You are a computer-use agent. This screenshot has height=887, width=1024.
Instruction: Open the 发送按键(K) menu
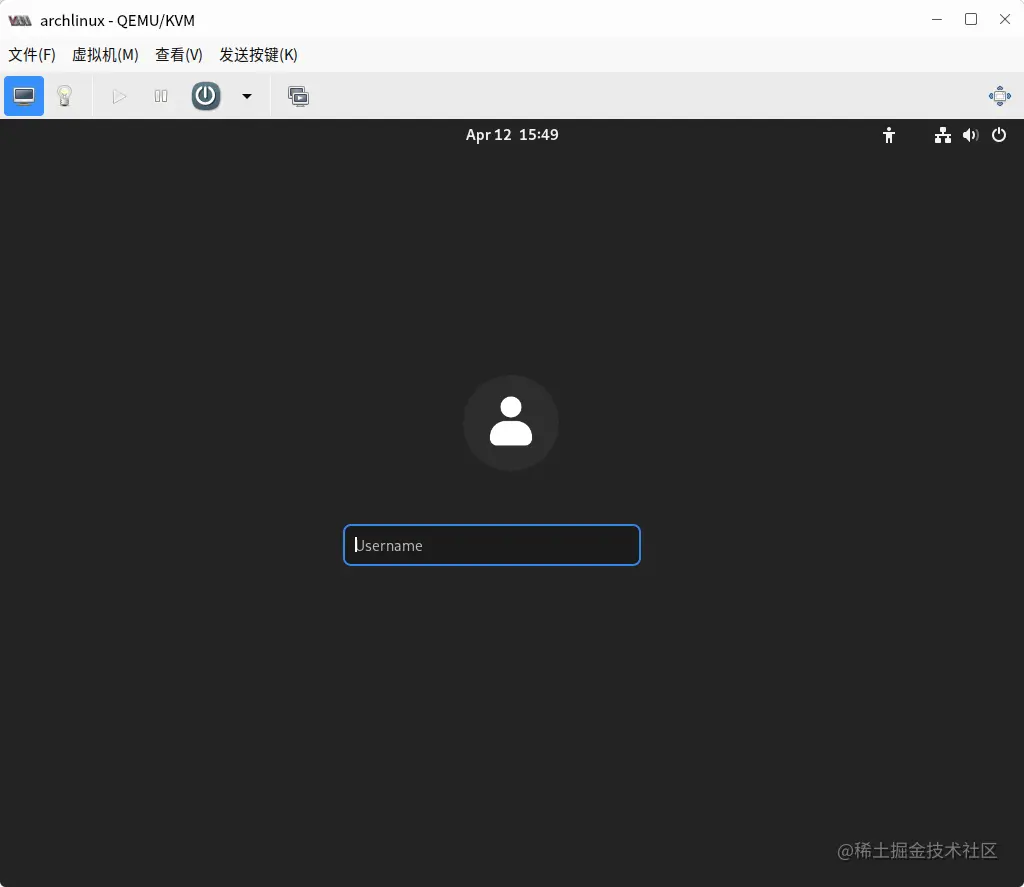tap(257, 55)
